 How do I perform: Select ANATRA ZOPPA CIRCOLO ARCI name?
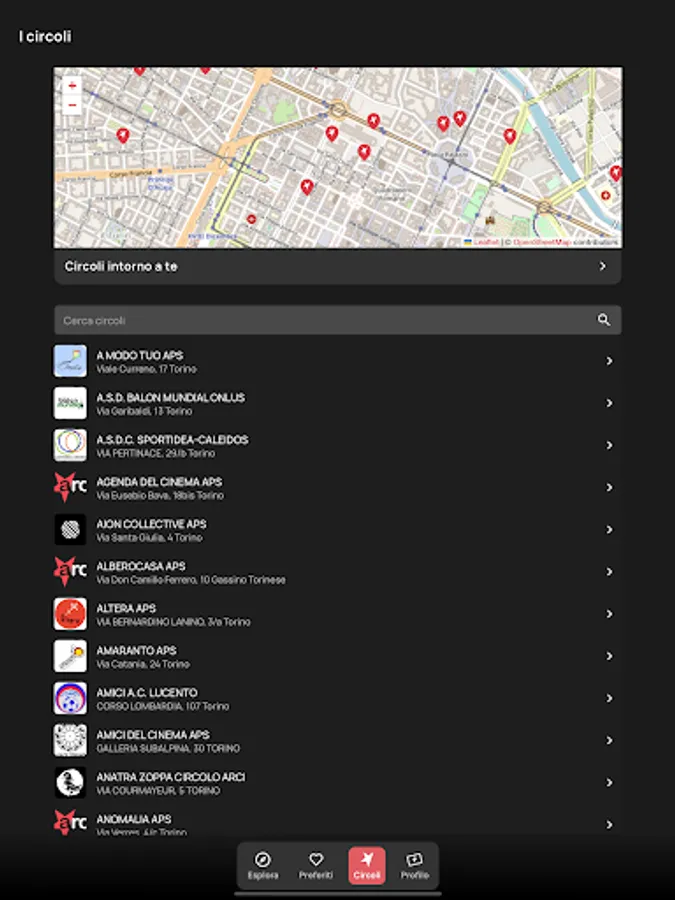pos(170,777)
